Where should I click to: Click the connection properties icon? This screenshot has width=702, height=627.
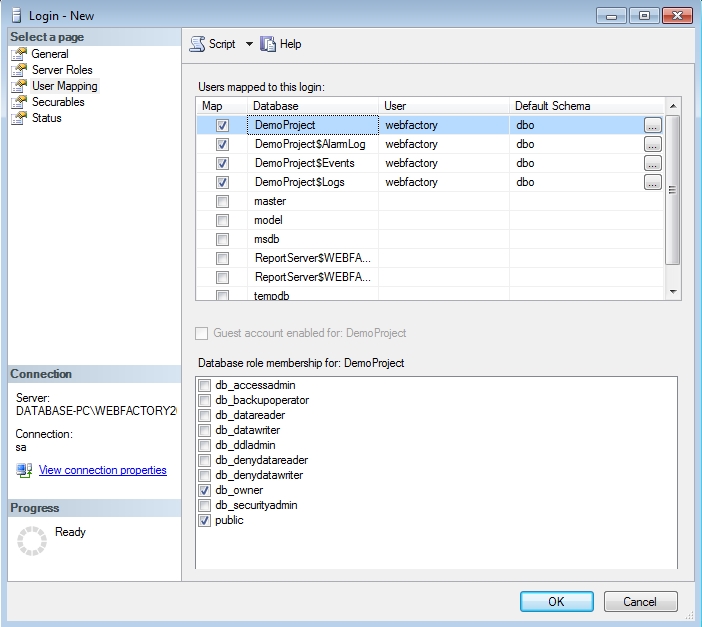coord(24,470)
